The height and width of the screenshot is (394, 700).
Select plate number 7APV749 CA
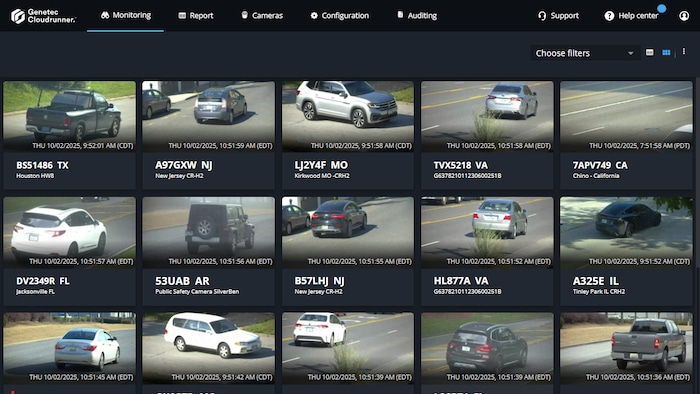pos(600,165)
